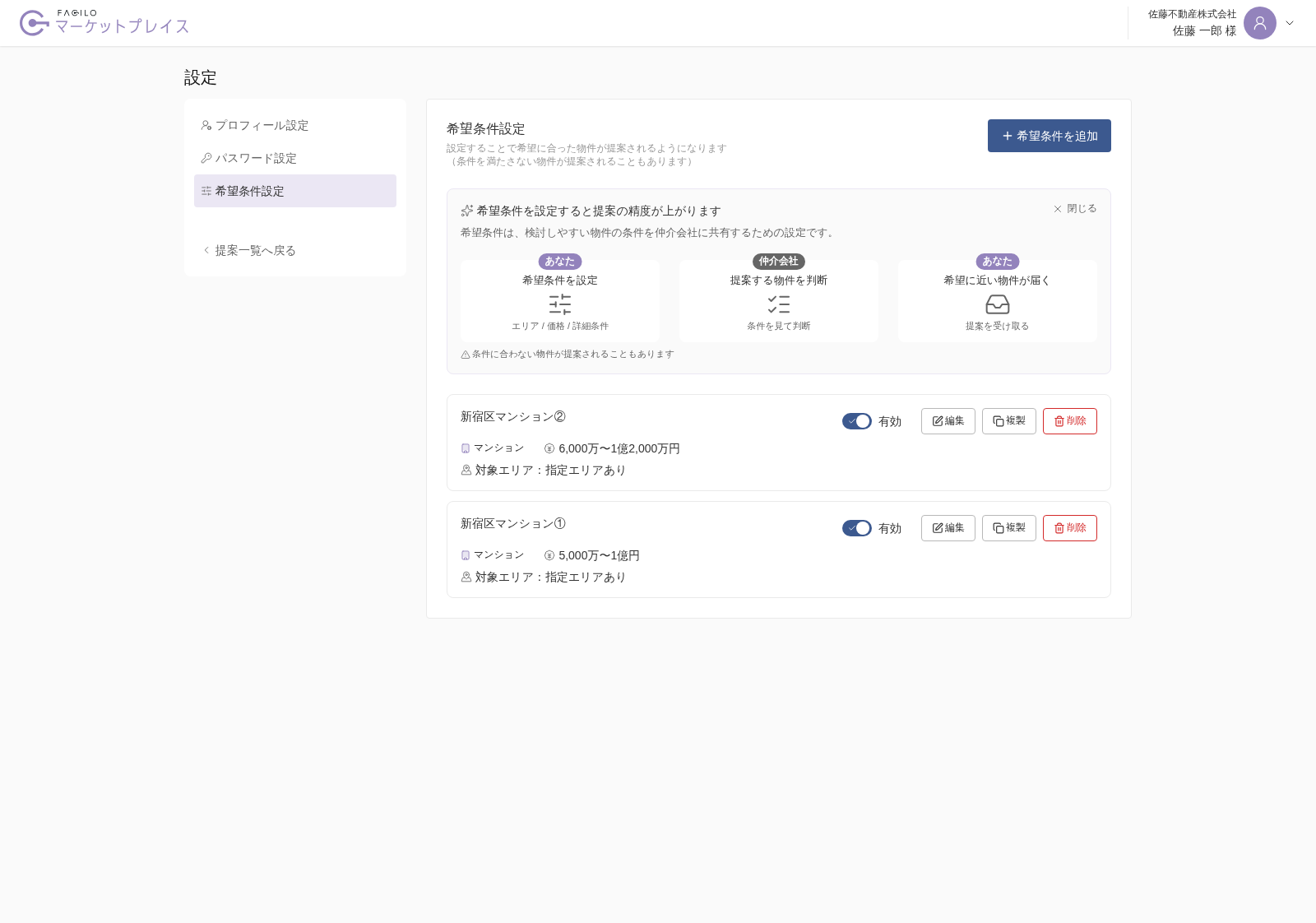Image resolution: width=1316 pixels, height=923 pixels.
Task: Click the FACILO マーケットプレイス logo
Action: (x=104, y=23)
